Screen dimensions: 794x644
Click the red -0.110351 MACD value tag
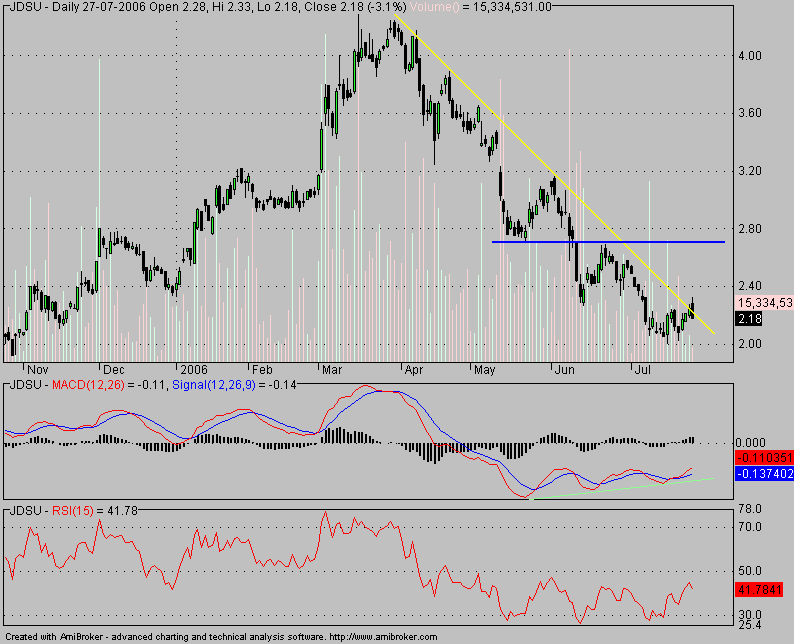click(764, 458)
